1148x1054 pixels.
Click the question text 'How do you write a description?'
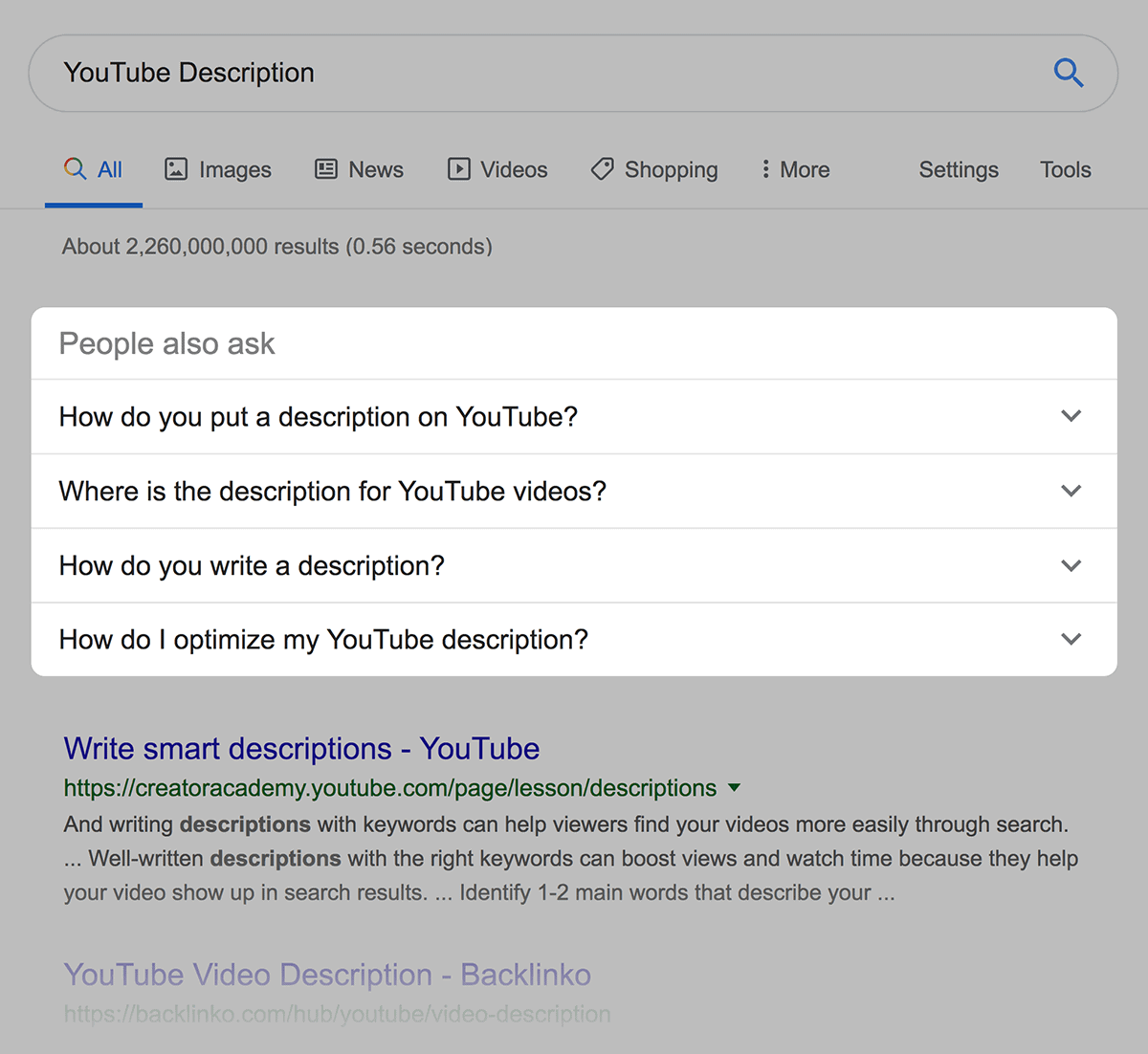click(252, 566)
